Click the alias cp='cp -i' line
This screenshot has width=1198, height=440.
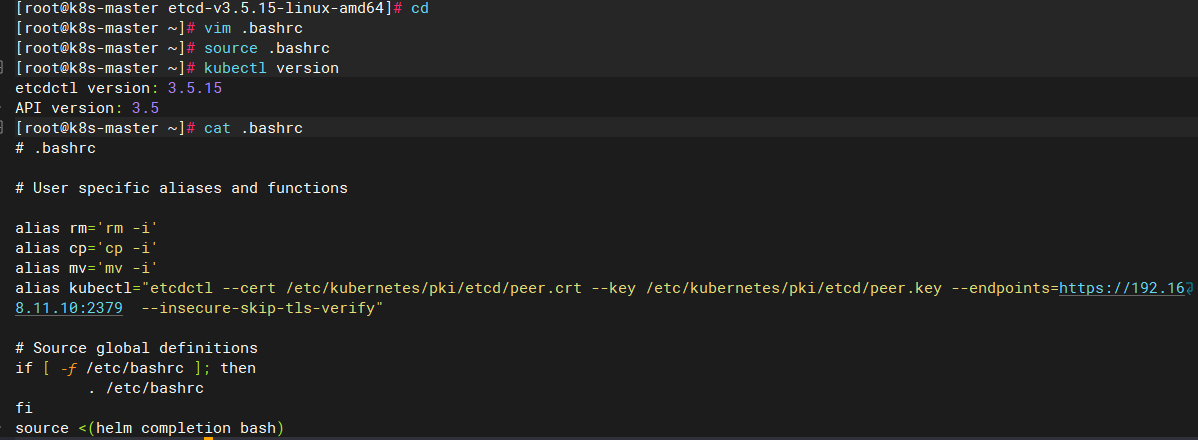pyautogui.click(x=86, y=248)
